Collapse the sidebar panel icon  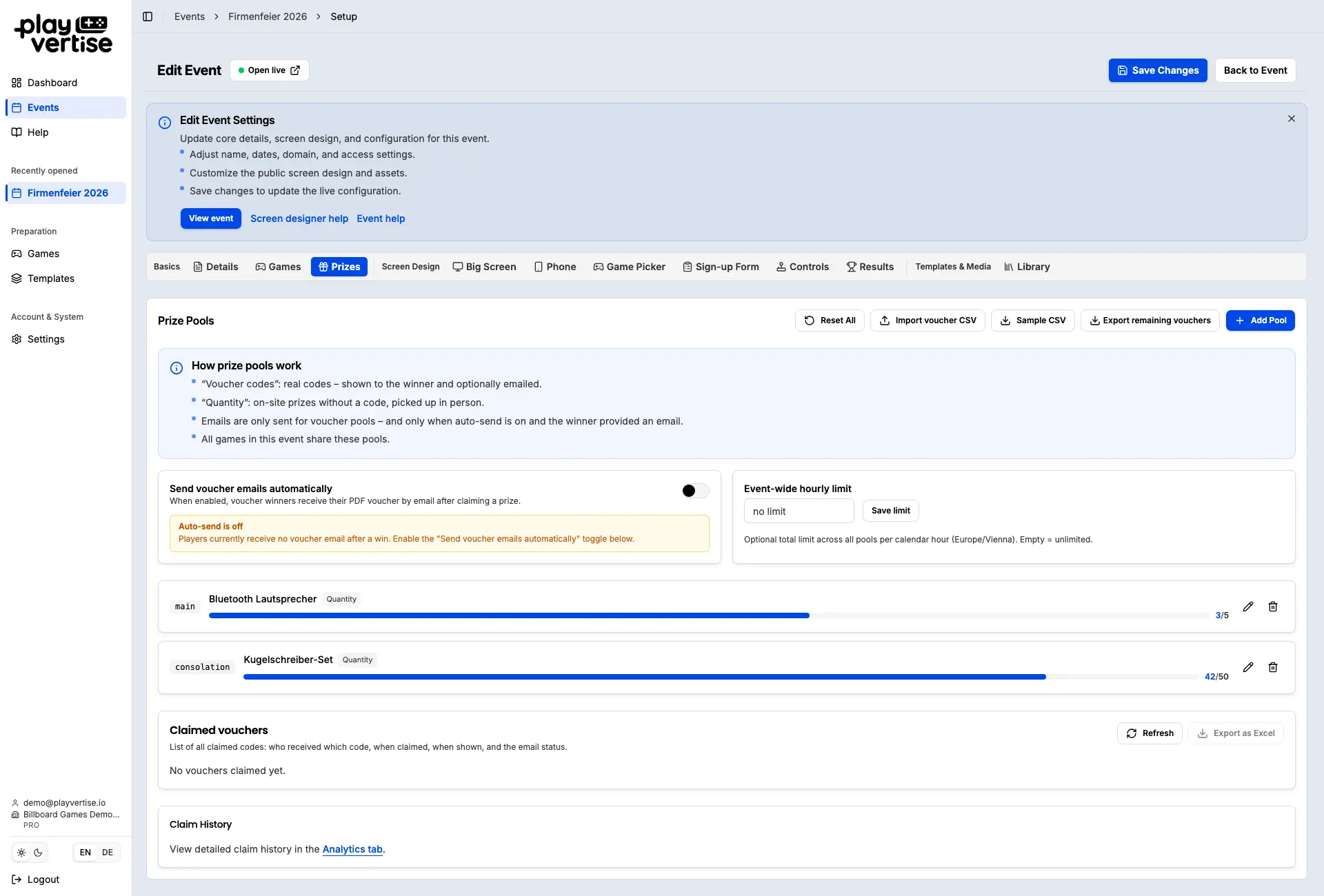[148, 17]
